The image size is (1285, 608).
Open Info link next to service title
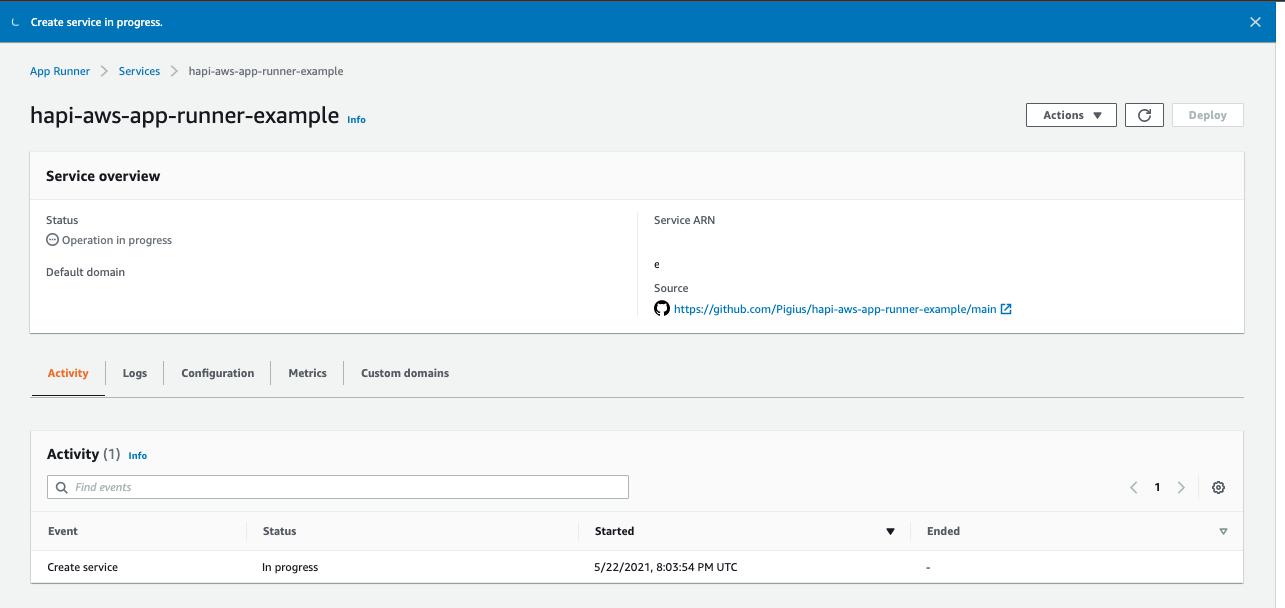pos(356,119)
